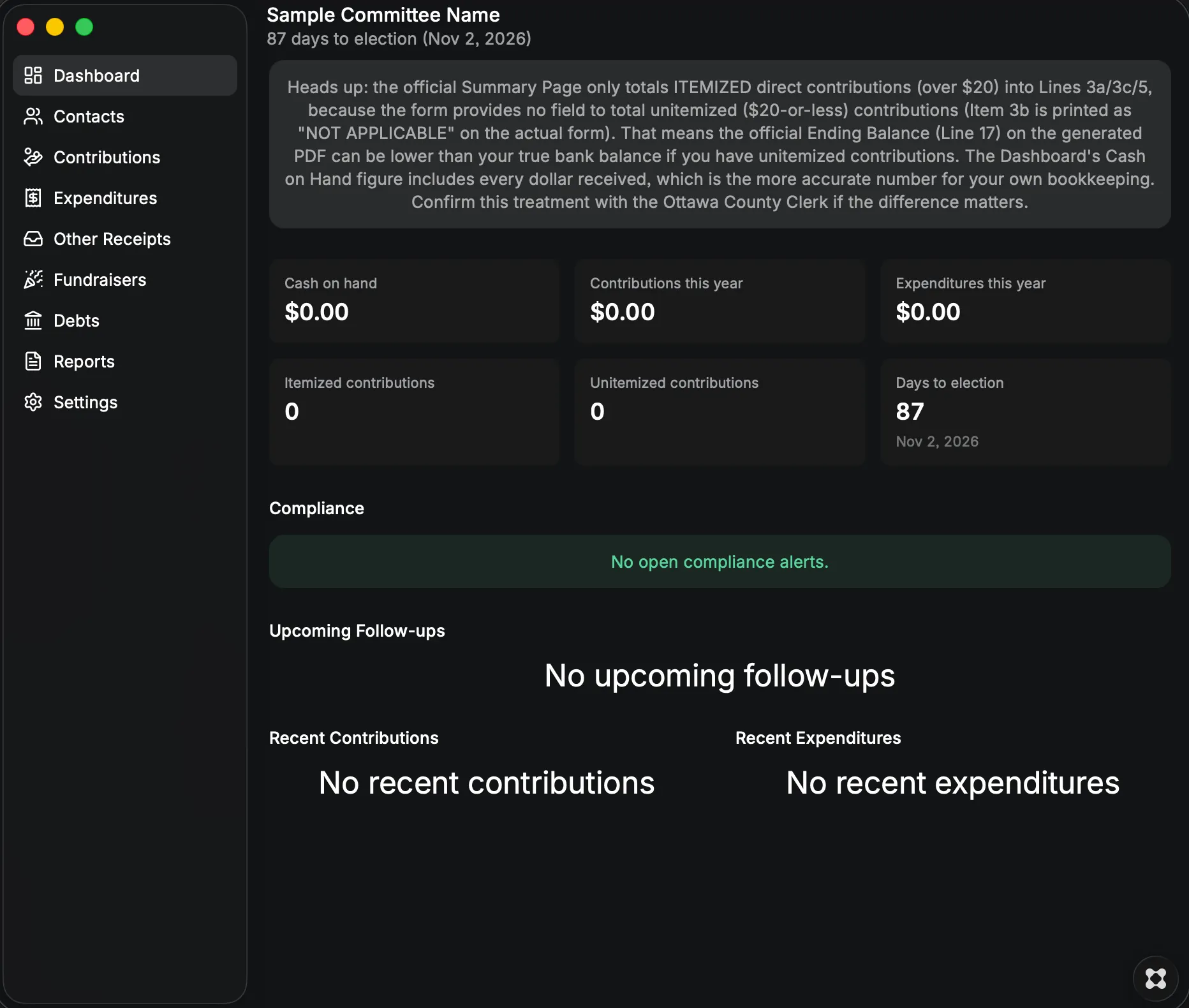1189x1008 pixels.
Task: Click the Heads up notice box
Action: click(x=720, y=144)
